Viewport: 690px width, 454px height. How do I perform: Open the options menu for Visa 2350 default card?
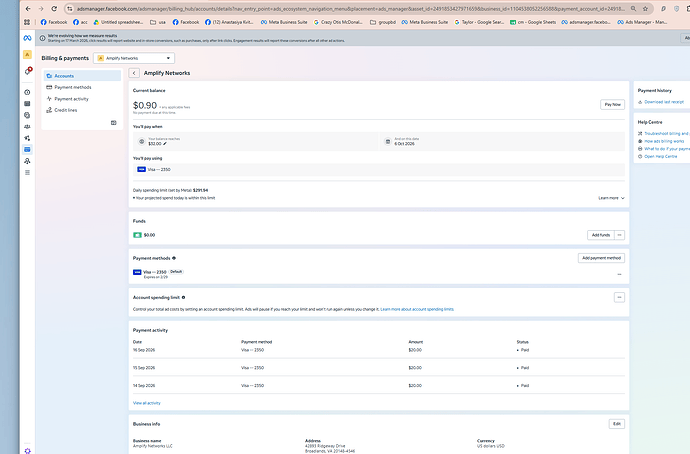(619, 275)
